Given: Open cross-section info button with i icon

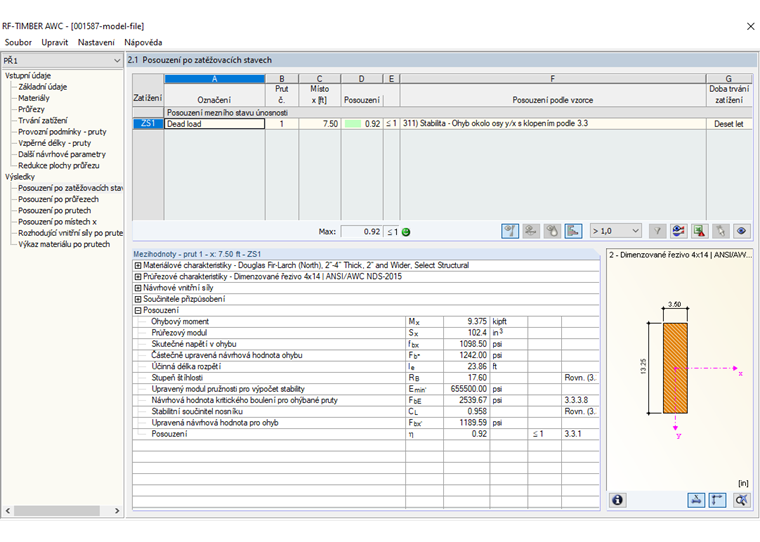Looking at the screenshot, I should pos(617,499).
